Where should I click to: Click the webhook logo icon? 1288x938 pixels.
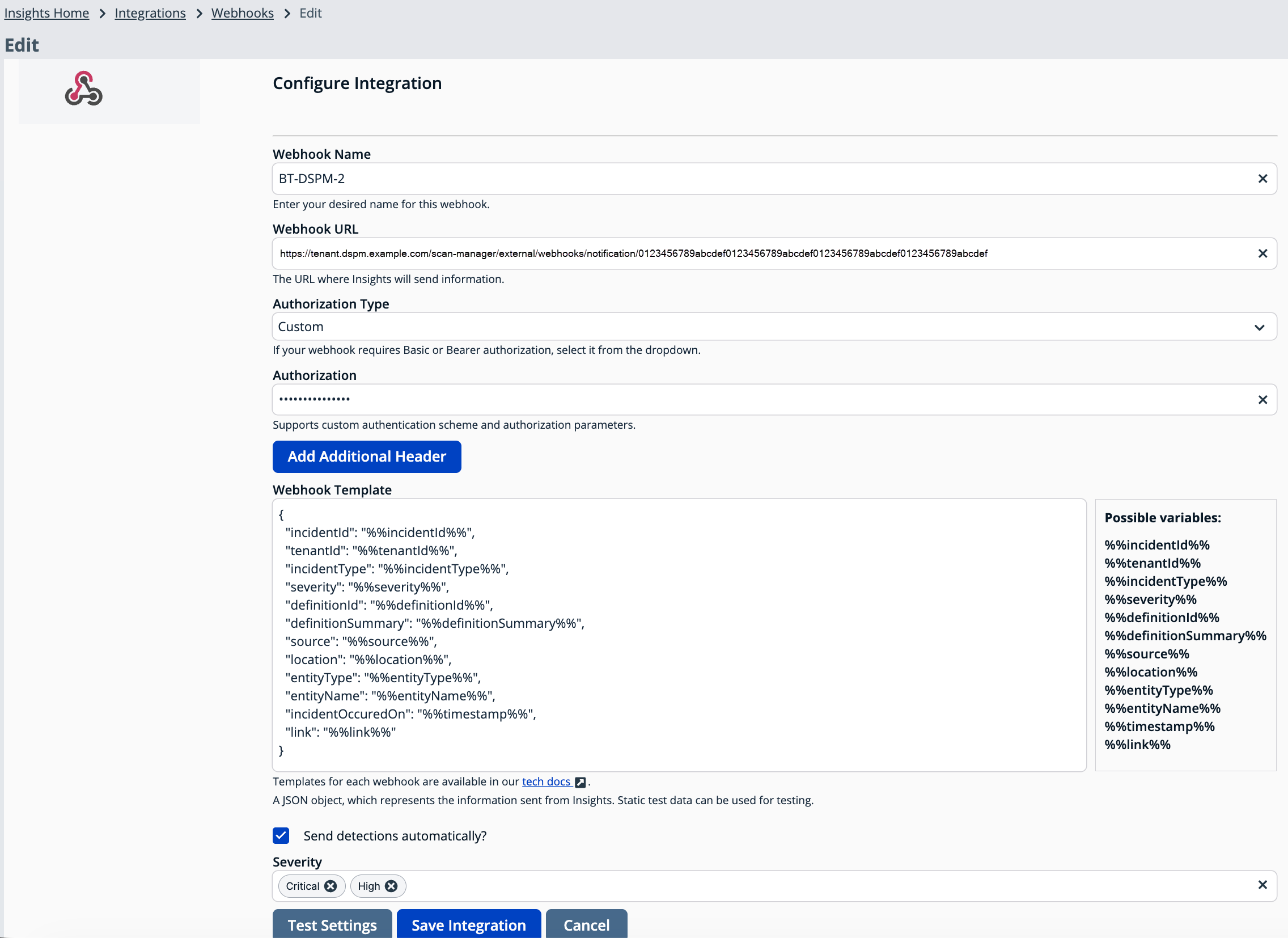pyautogui.click(x=83, y=88)
